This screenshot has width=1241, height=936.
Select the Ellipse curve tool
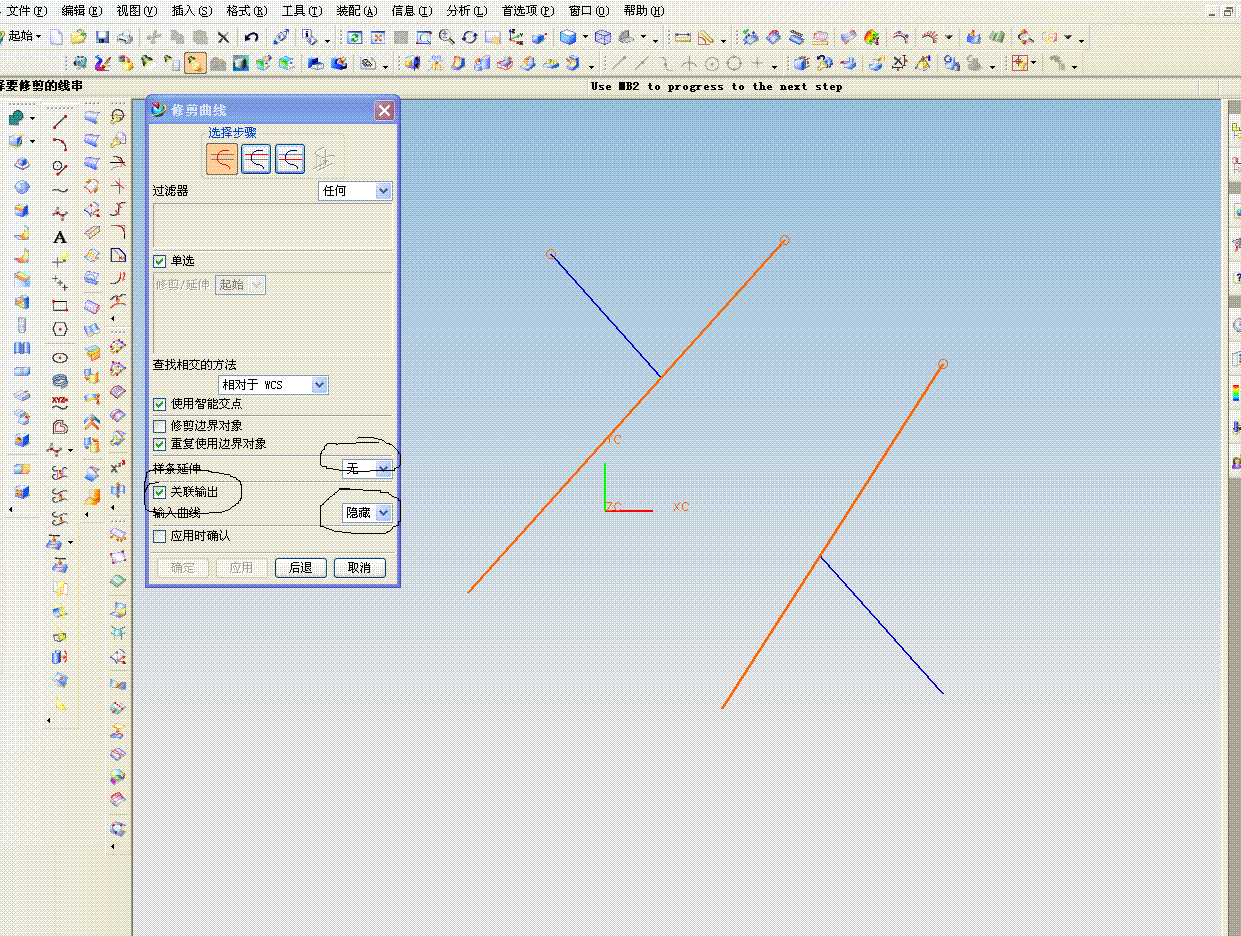click(60, 357)
